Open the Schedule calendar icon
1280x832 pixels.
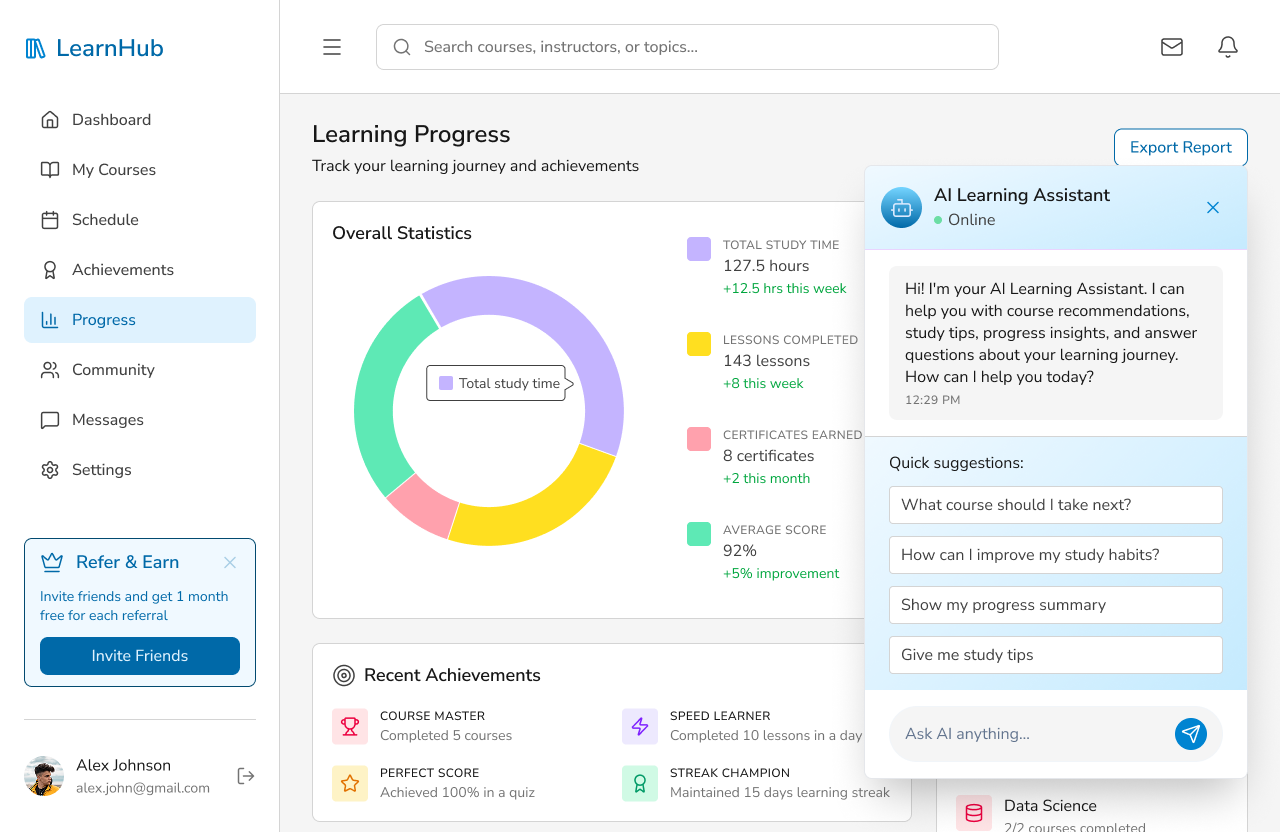tap(50, 219)
